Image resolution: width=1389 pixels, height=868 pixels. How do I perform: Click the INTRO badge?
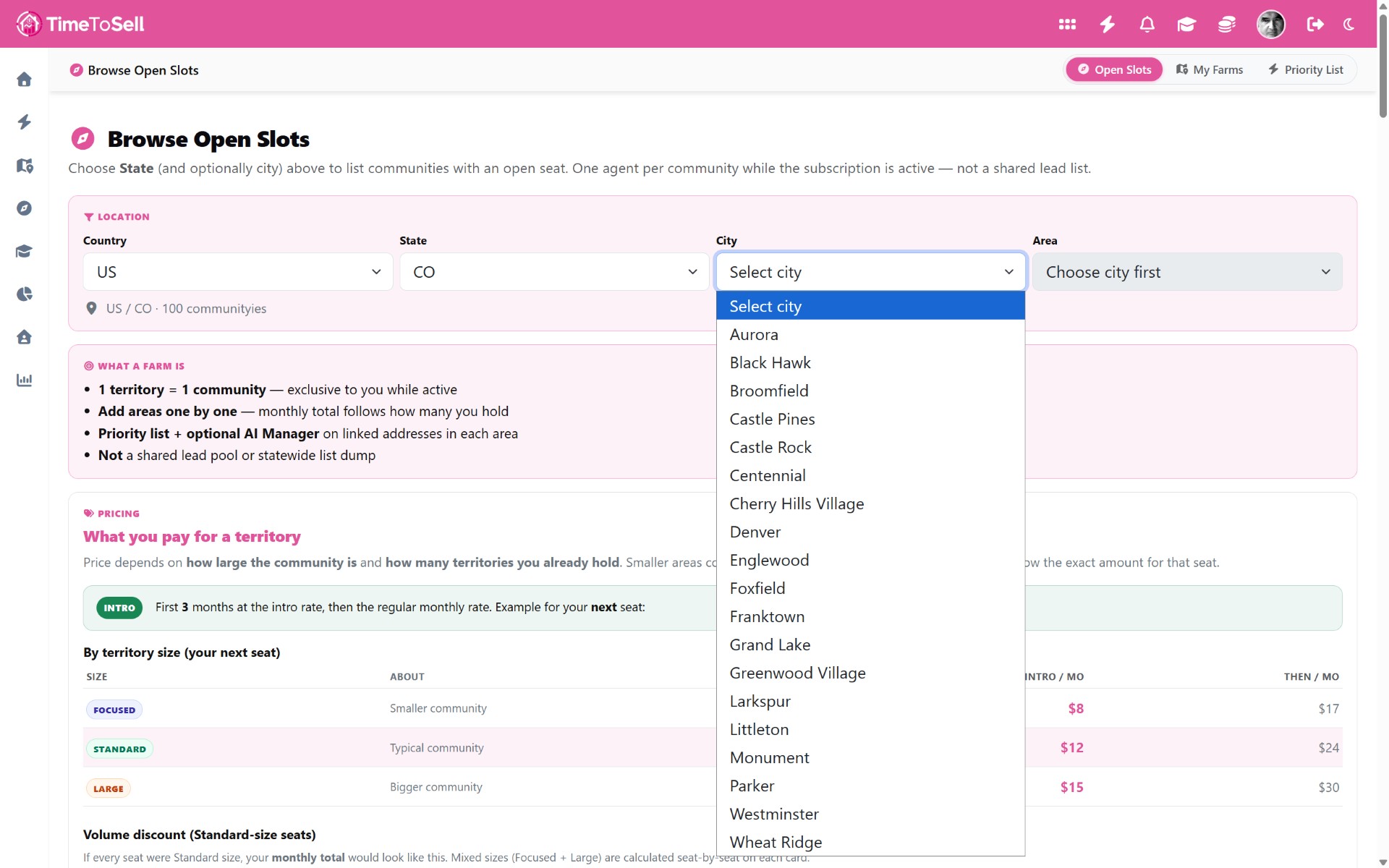tap(119, 608)
